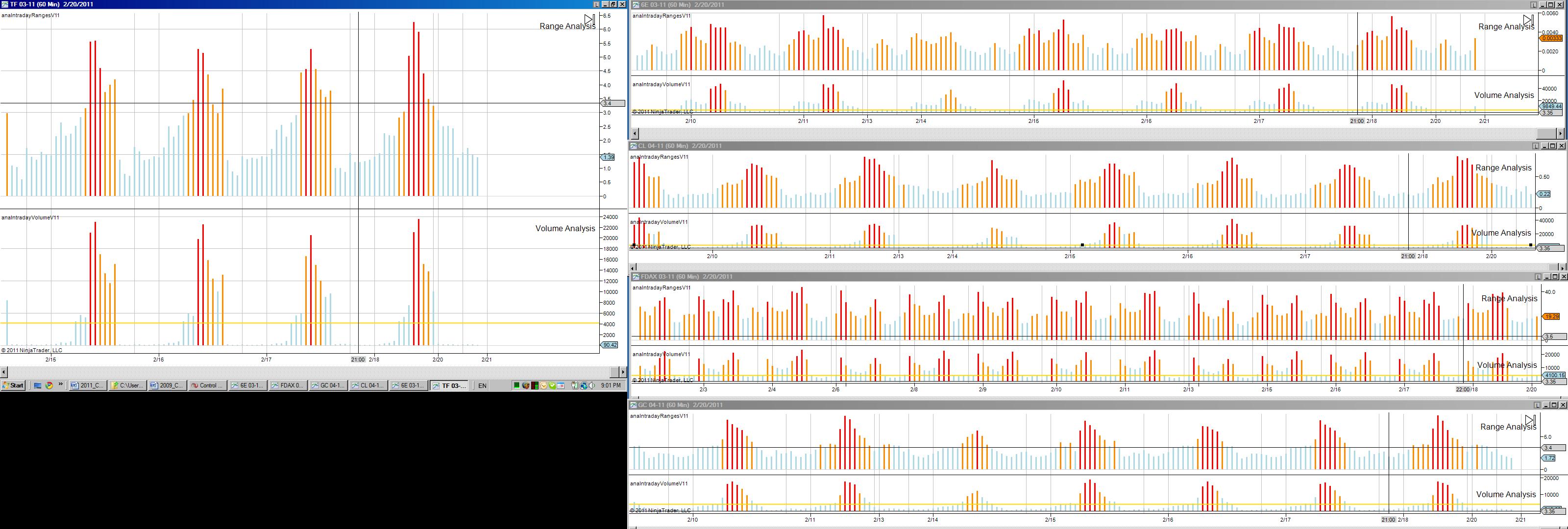The image size is (1568, 529).
Task: Click the orange 0.00333 marker on 6E axis
Action: point(1551,38)
